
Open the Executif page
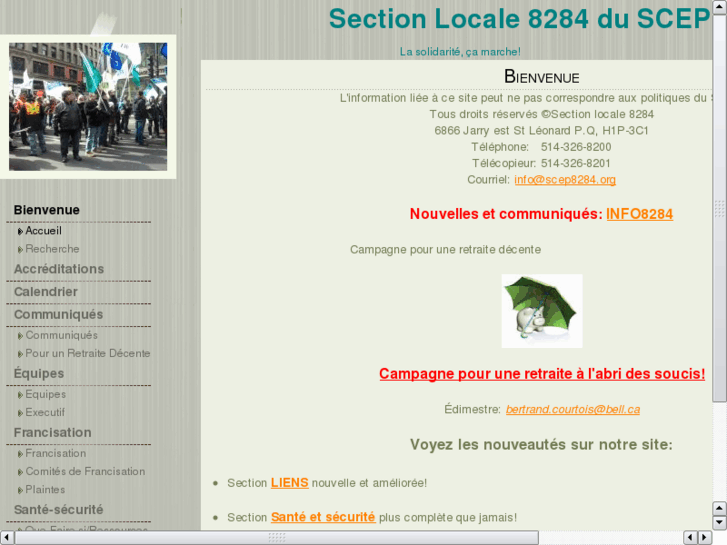coord(45,412)
